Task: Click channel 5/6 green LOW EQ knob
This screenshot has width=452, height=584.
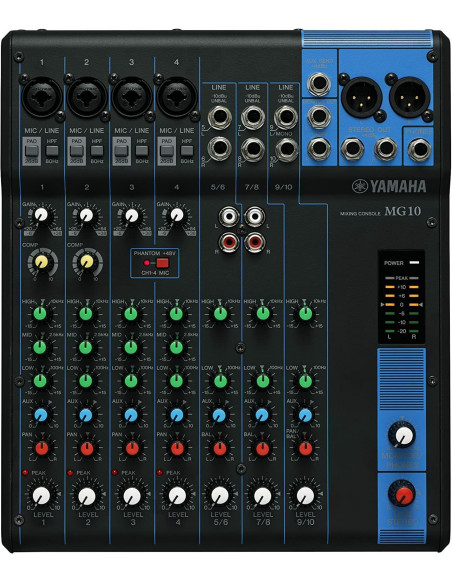Action: [220, 381]
